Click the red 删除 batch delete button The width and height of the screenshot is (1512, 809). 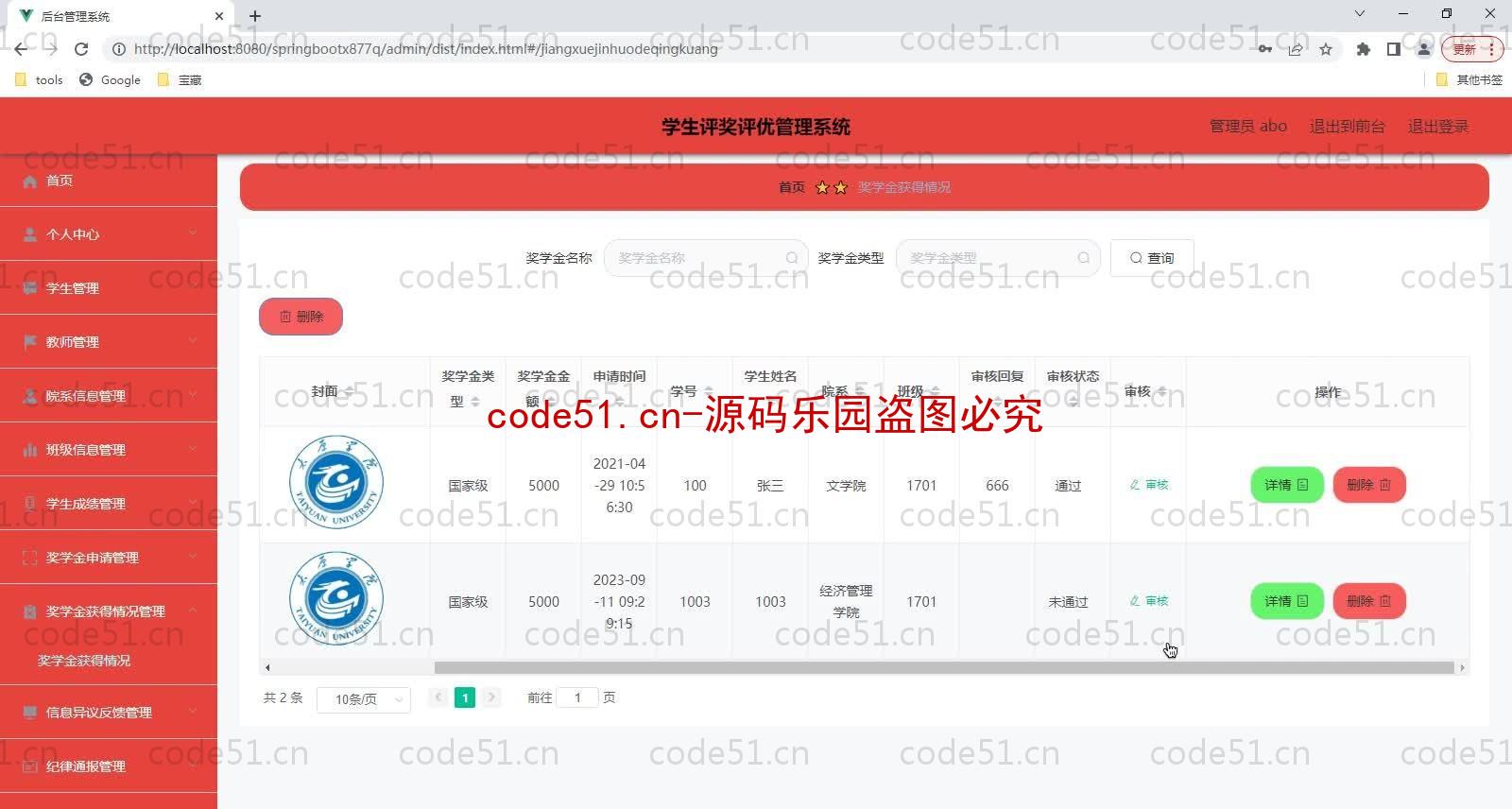pos(301,317)
